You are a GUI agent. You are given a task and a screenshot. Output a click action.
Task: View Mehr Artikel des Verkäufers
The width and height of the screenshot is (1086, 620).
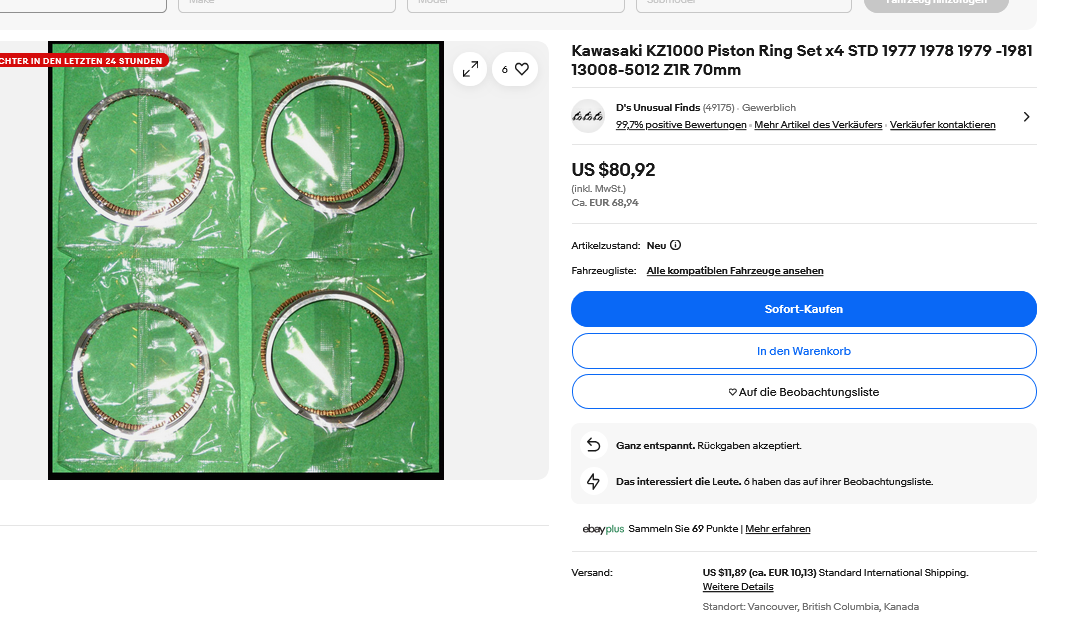(818, 125)
